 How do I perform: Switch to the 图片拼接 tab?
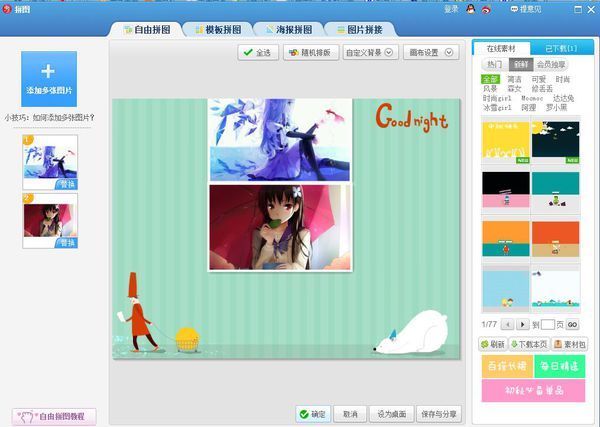[x=360, y=29]
